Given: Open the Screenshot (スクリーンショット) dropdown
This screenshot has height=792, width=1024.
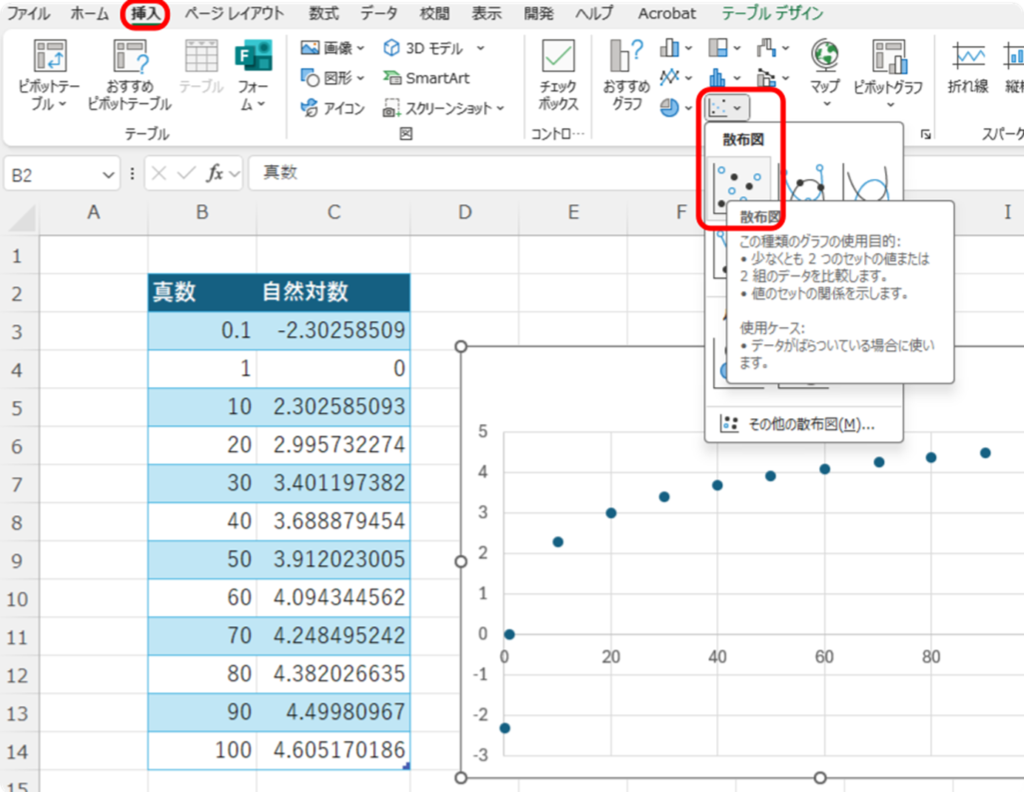Looking at the screenshot, I should coord(443,108).
